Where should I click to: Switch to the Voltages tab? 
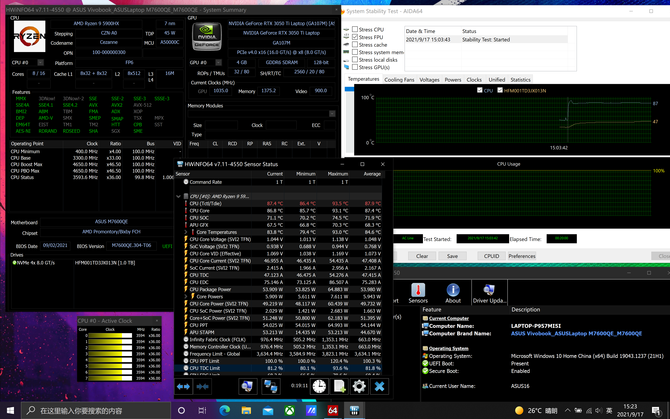click(429, 79)
